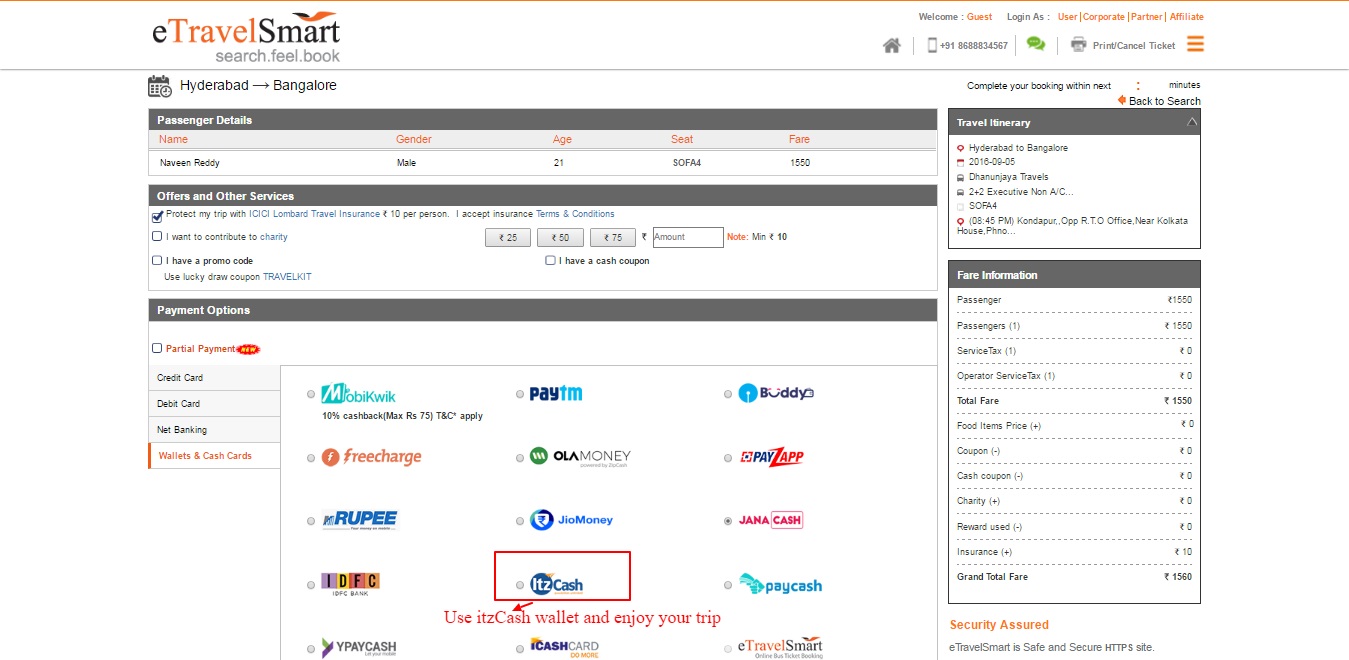
Task: Toggle the ICICI Lombard travel insurance checkbox
Action: pyautogui.click(x=157, y=215)
